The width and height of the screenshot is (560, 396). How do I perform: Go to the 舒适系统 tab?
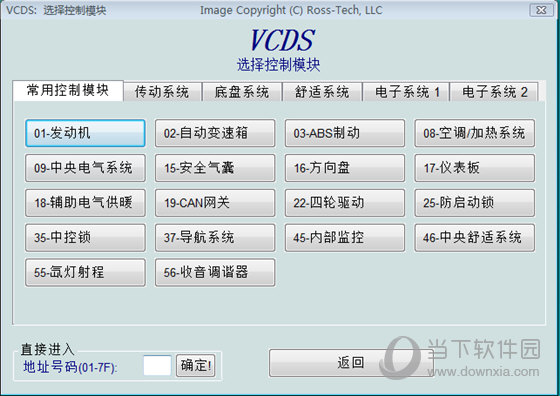322,92
